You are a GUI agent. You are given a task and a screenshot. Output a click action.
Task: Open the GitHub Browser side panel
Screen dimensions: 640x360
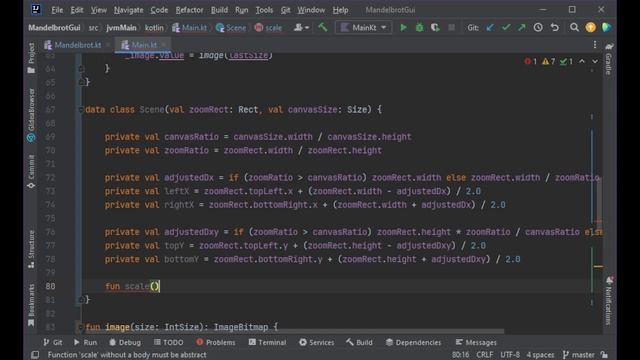[x=31, y=115]
